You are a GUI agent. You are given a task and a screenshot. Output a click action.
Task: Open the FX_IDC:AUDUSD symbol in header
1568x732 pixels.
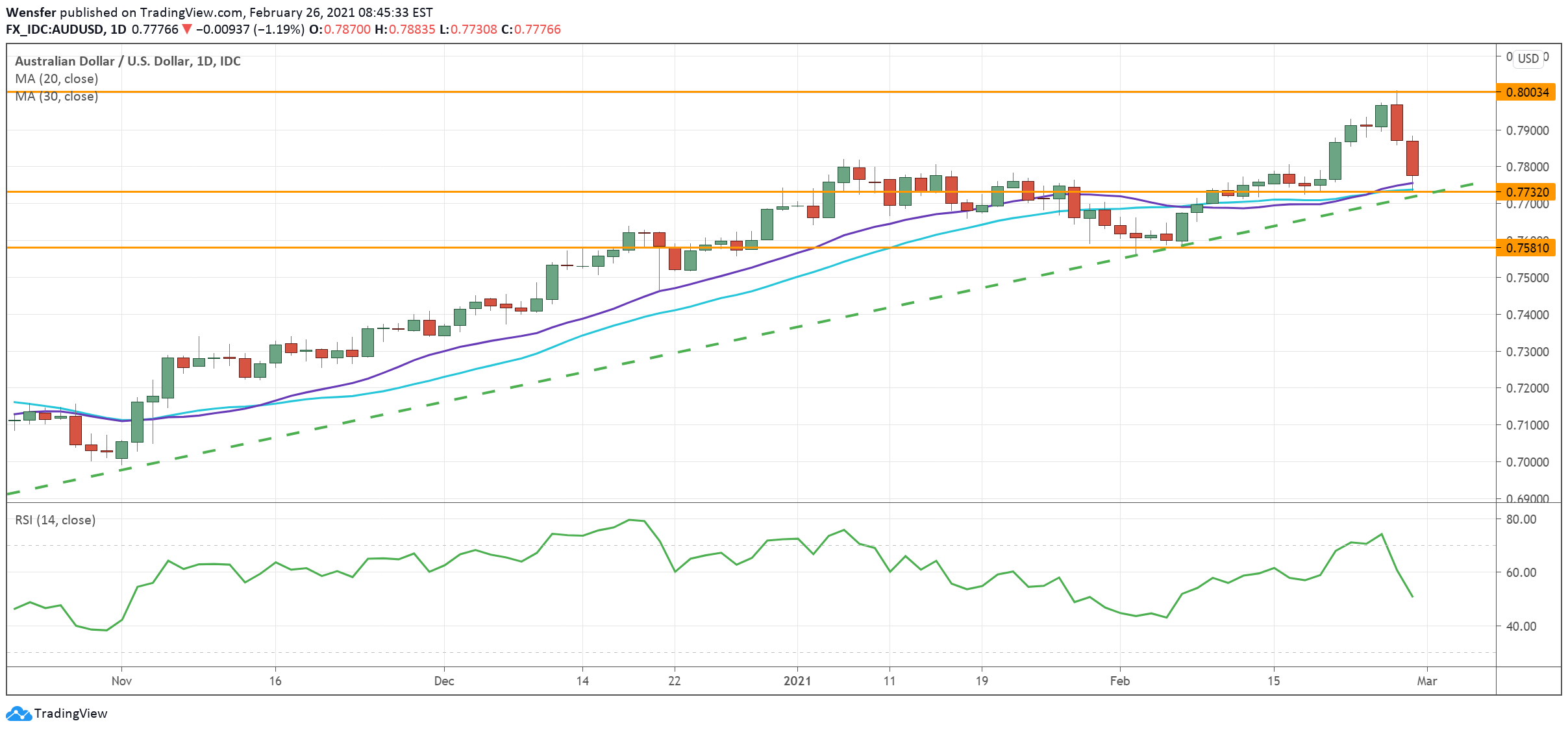(55, 29)
